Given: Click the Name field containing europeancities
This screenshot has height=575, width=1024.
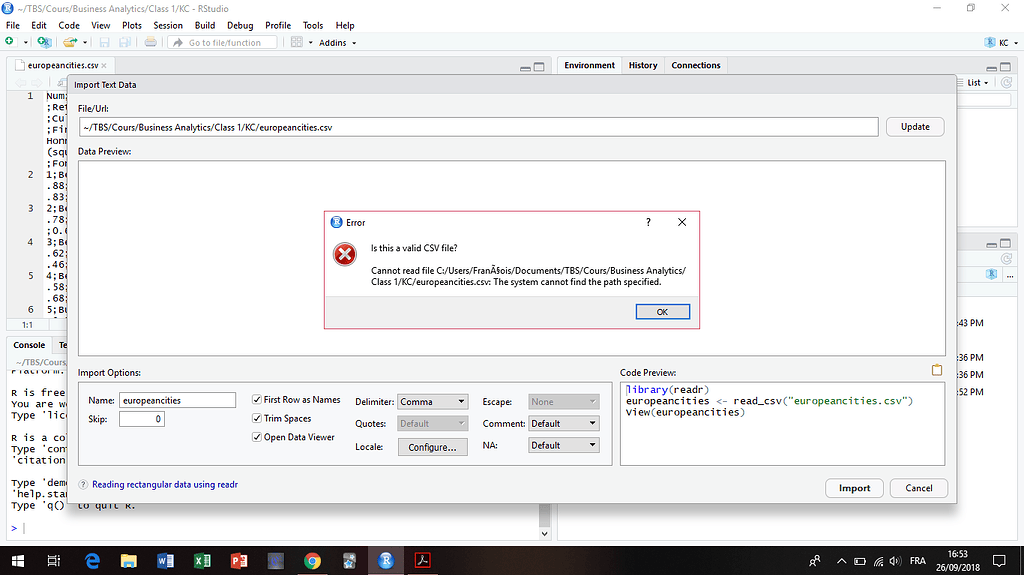Looking at the screenshot, I should [177, 401].
